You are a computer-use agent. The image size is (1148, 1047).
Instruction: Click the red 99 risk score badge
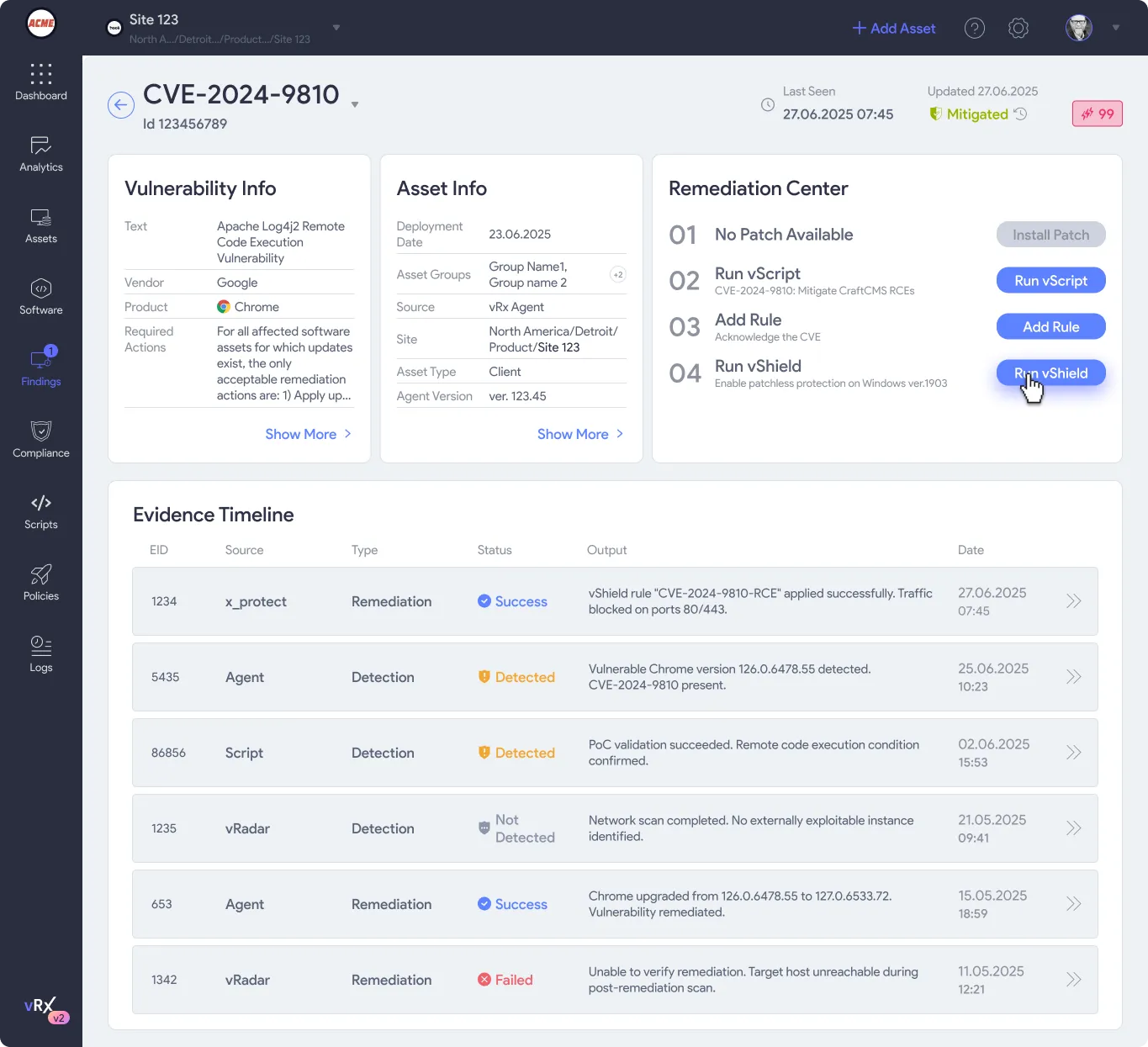tap(1098, 114)
